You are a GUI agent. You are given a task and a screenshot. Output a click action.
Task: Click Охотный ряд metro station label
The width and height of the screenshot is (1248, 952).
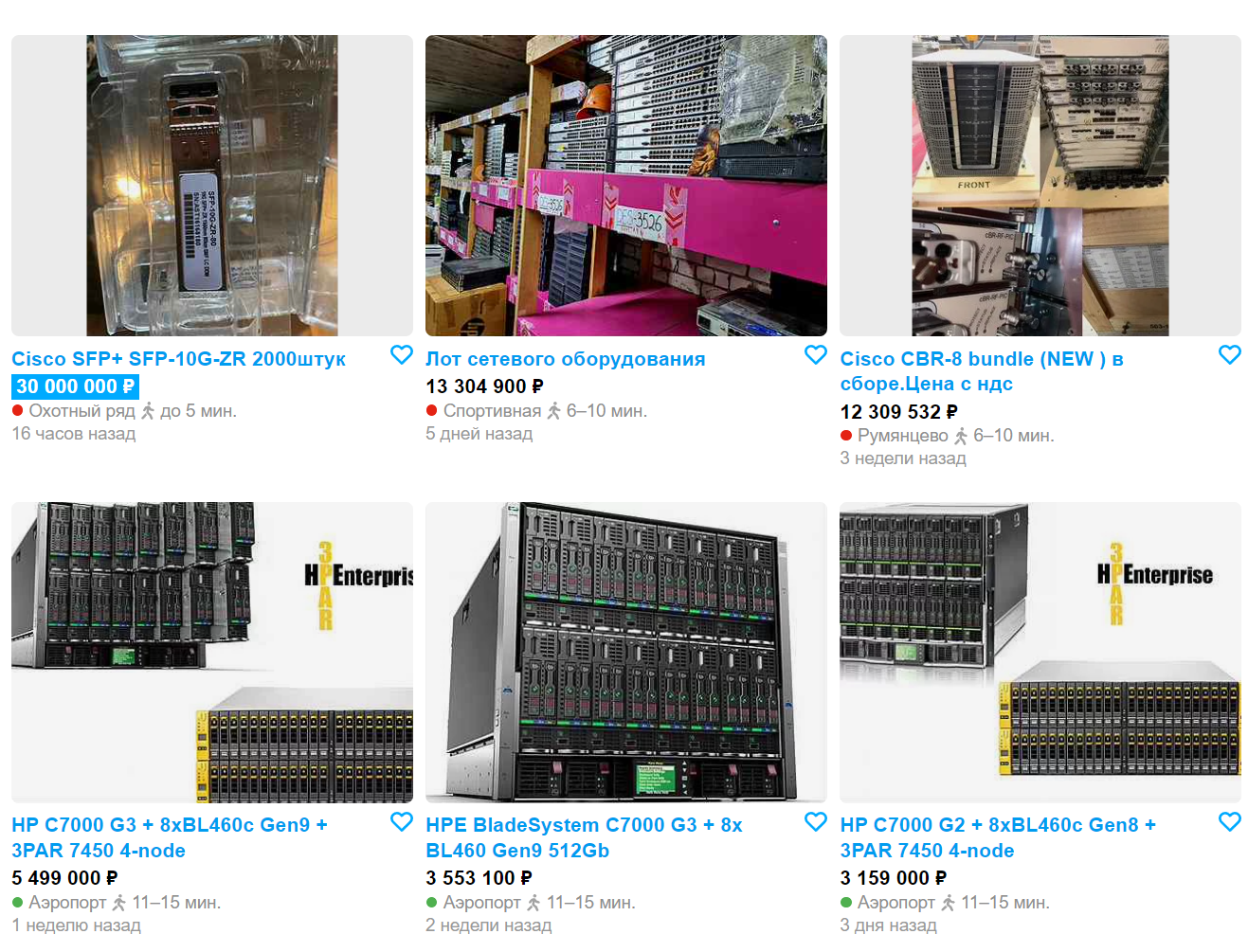click(x=81, y=411)
